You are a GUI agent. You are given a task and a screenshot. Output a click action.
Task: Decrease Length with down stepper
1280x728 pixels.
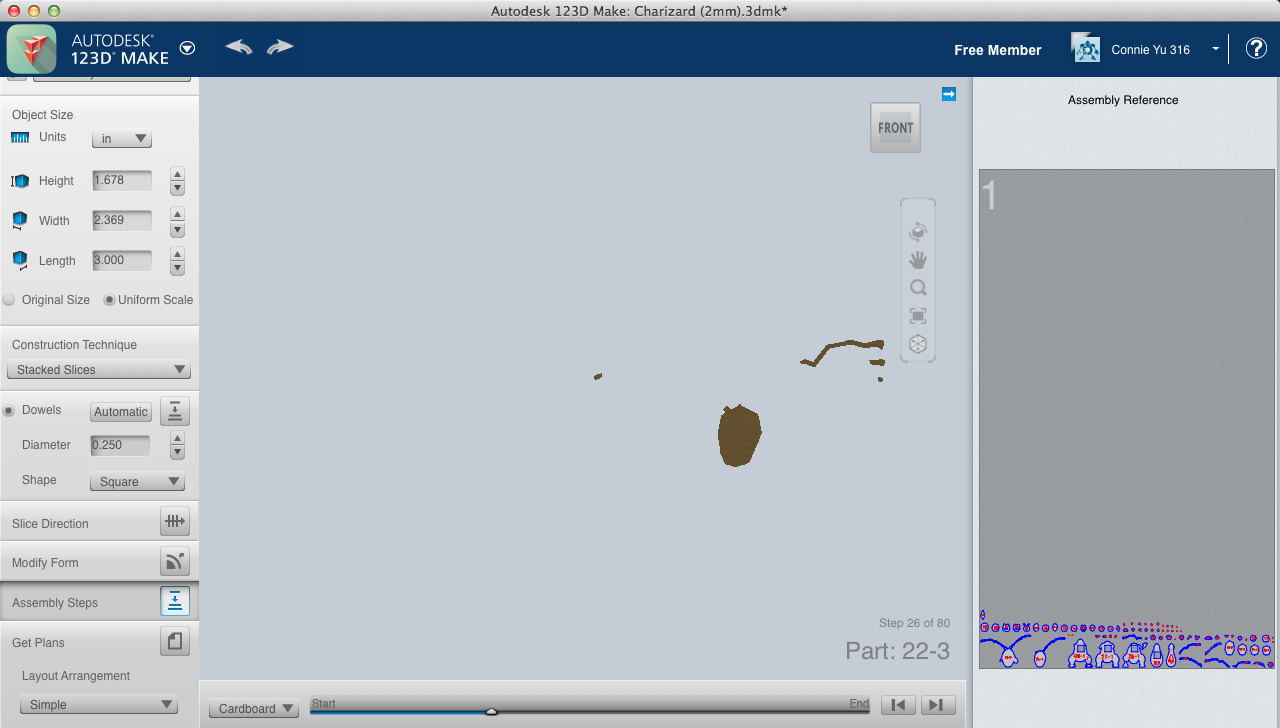pyautogui.click(x=177, y=268)
